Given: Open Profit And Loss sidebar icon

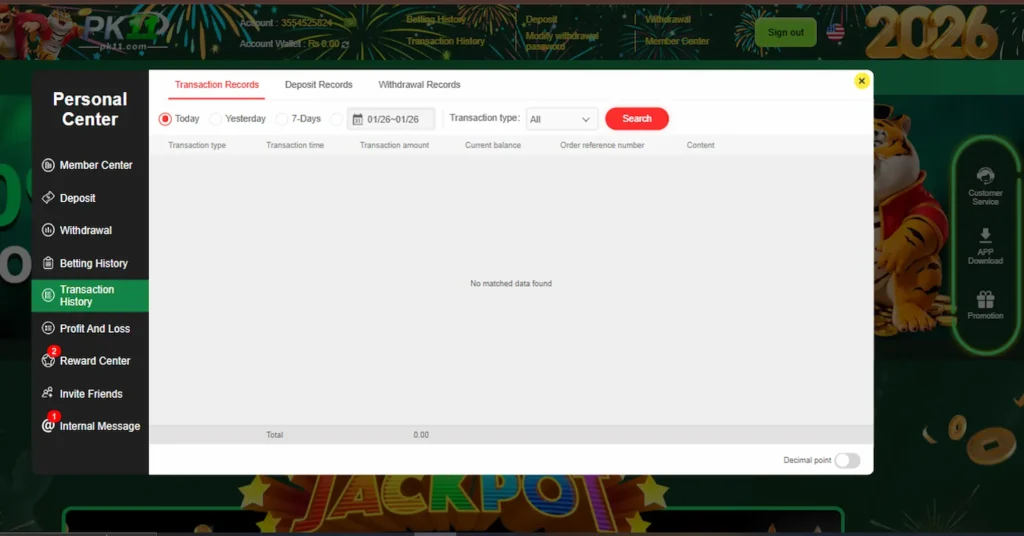Looking at the screenshot, I should click(48, 328).
